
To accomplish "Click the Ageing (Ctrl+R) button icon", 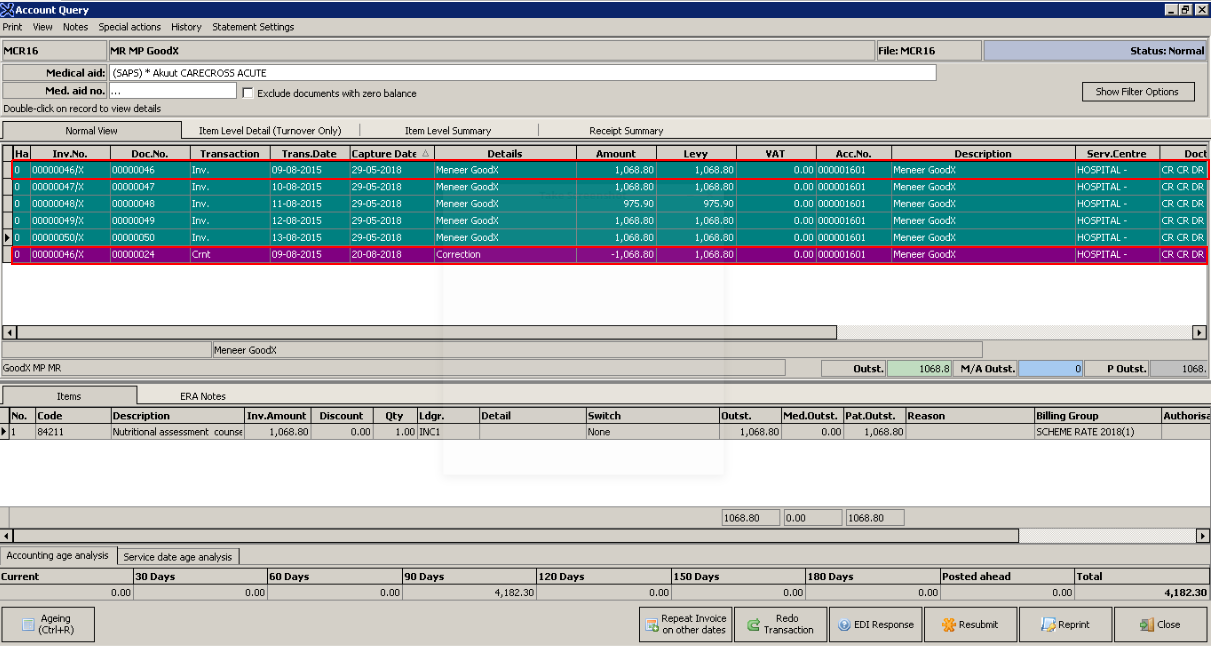I will click(x=28, y=625).
